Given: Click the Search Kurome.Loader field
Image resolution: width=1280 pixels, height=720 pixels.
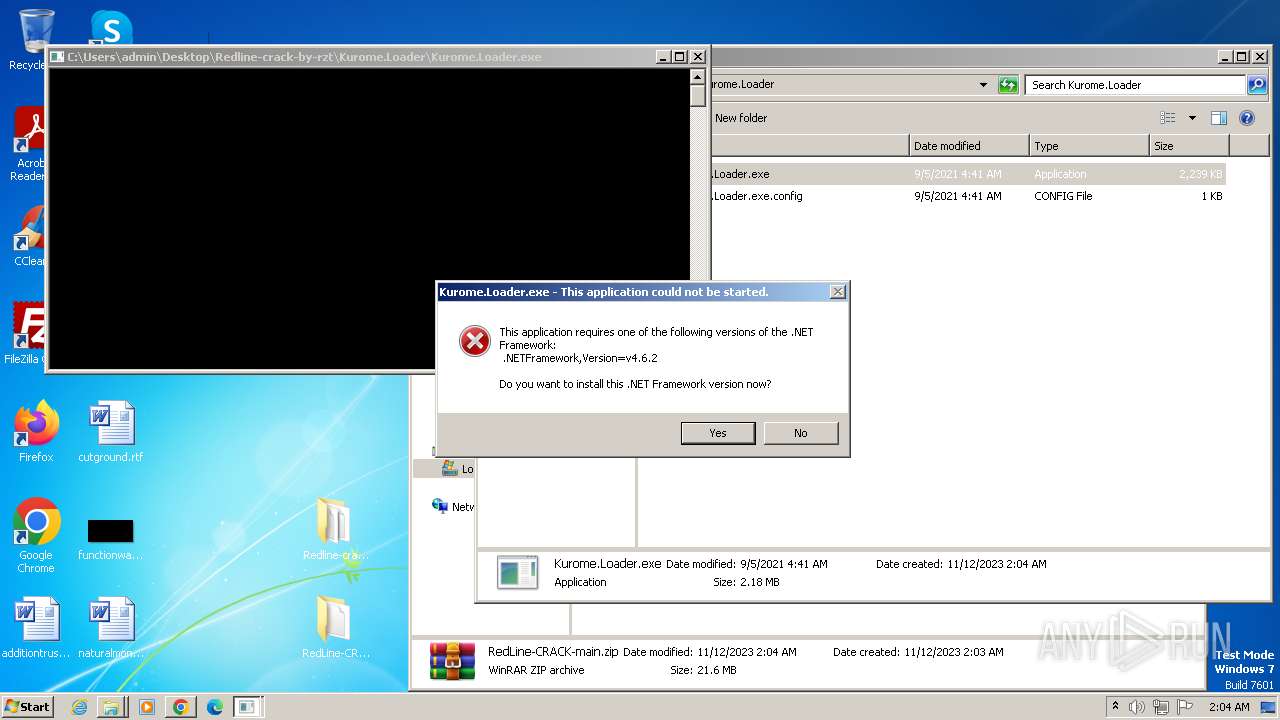Looking at the screenshot, I should pos(1134,85).
